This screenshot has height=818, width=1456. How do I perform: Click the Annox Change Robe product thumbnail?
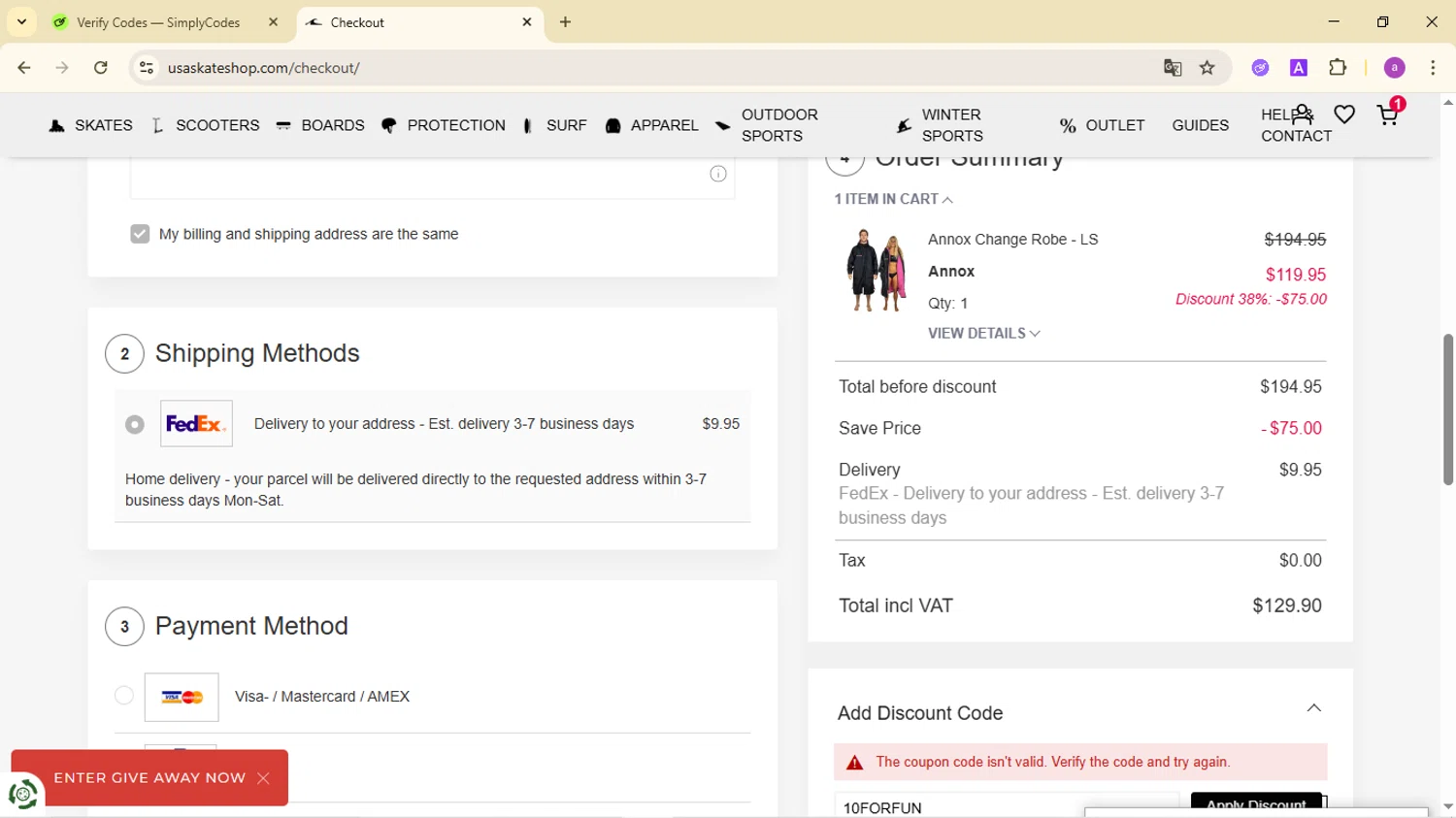pos(877,271)
